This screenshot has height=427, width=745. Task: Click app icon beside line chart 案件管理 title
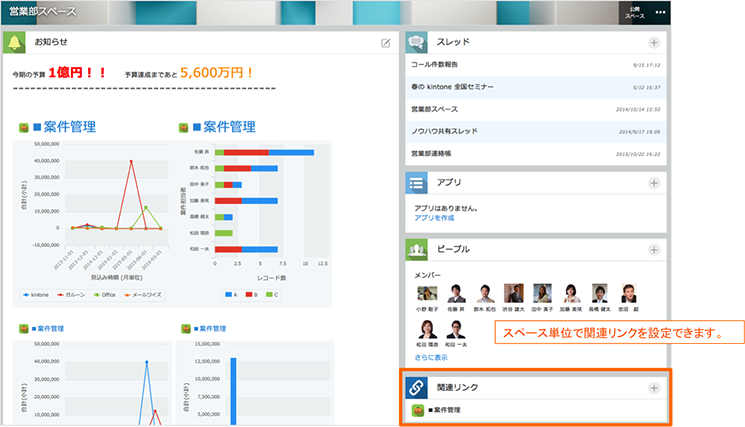[x=24, y=127]
